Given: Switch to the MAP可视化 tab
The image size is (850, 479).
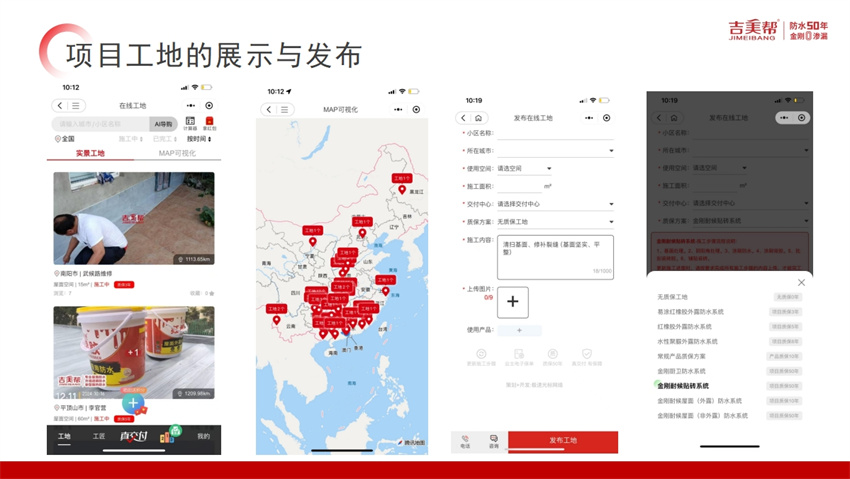Looking at the screenshot, I should 177,153.
